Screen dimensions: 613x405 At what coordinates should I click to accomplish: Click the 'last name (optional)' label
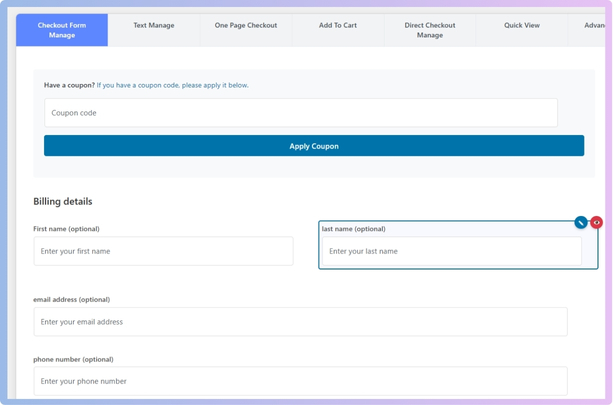(353, 229)
